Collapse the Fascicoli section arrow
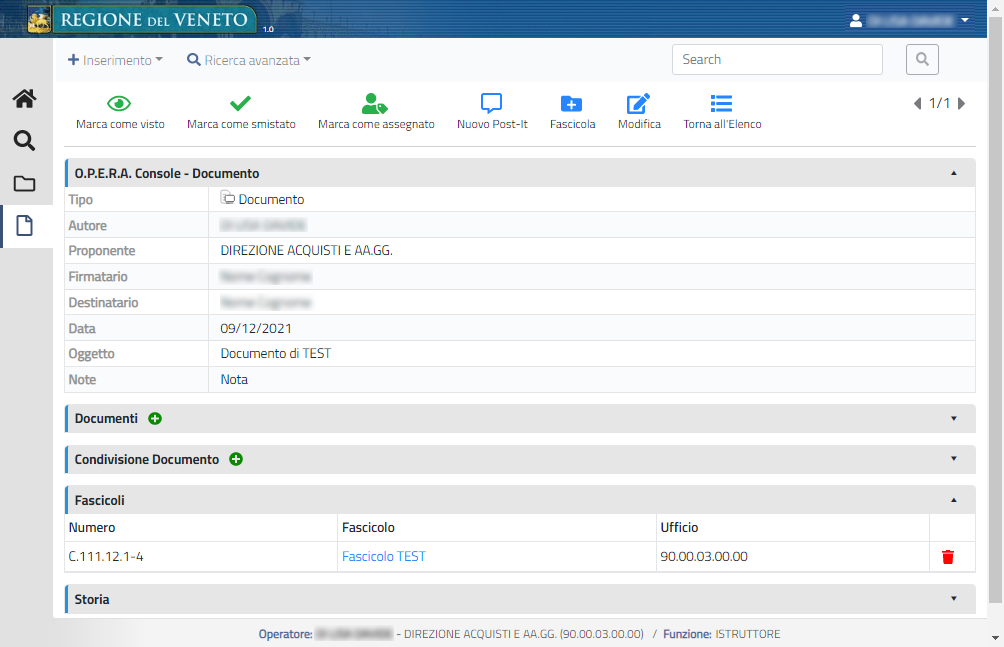Screen dimensions: 1004x647 click(x=953, y=500)
